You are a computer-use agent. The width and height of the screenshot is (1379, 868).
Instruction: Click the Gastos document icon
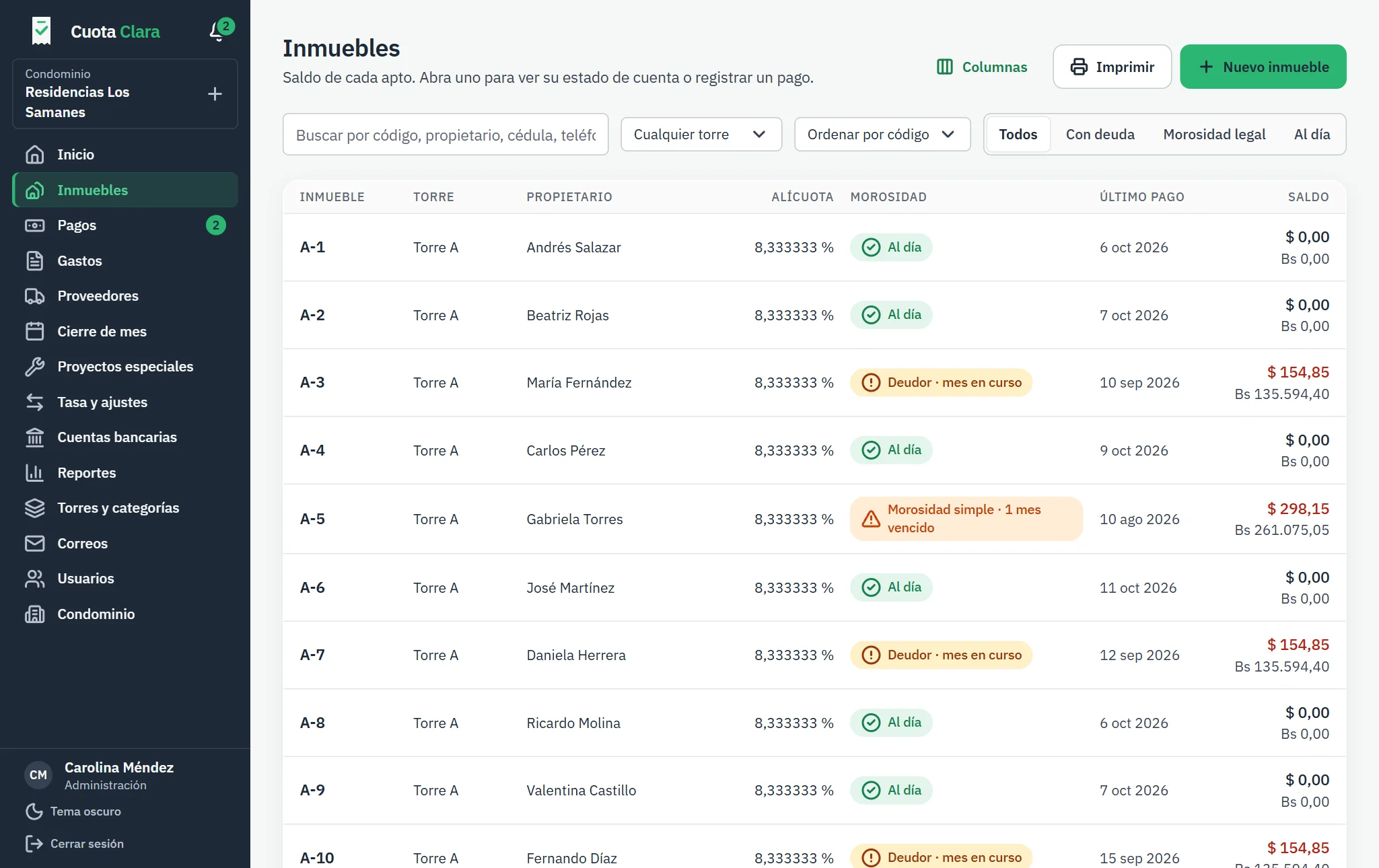pyautogui.click(x=35, y=261)
